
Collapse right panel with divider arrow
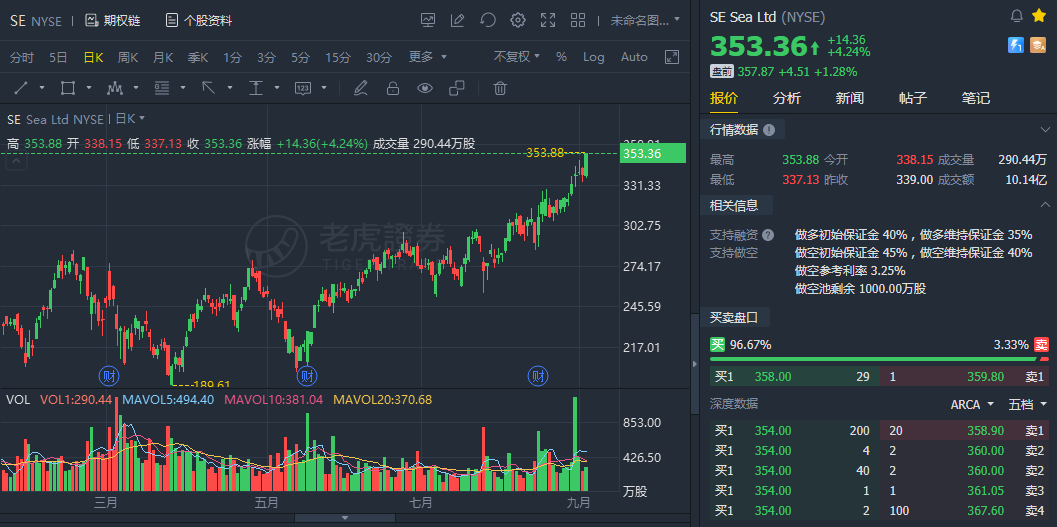695,364
